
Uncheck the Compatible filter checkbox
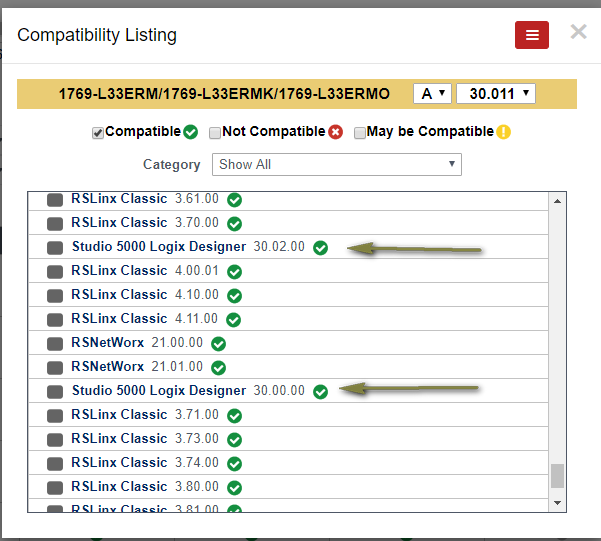coord(98,133)
